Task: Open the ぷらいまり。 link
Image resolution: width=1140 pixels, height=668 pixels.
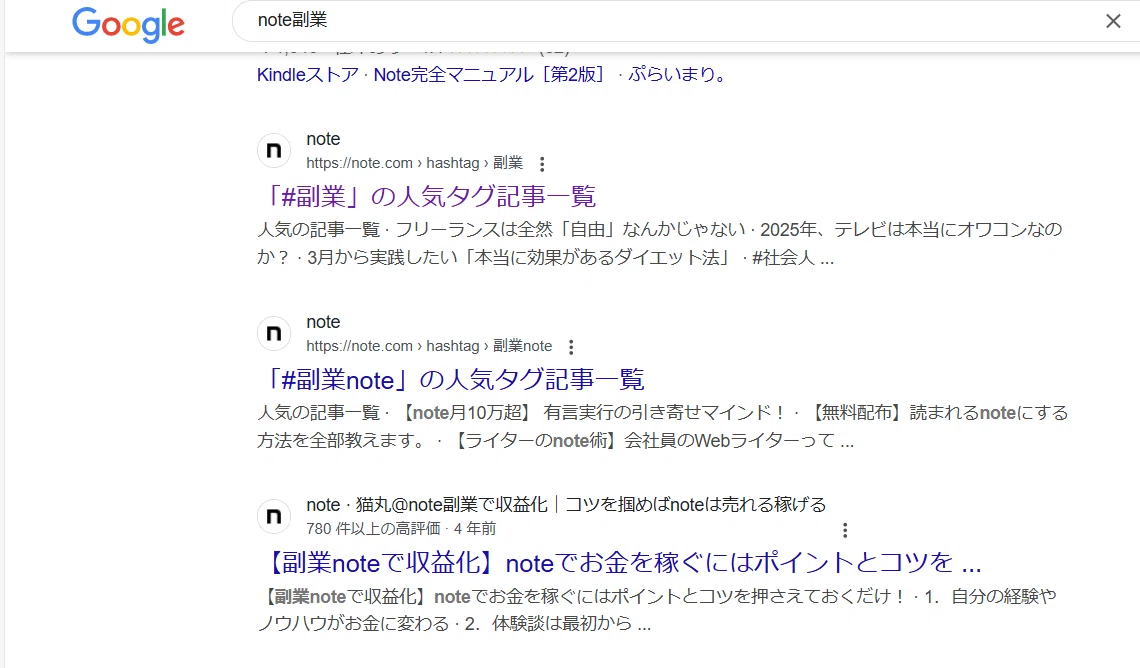Action: coord(678,74)
